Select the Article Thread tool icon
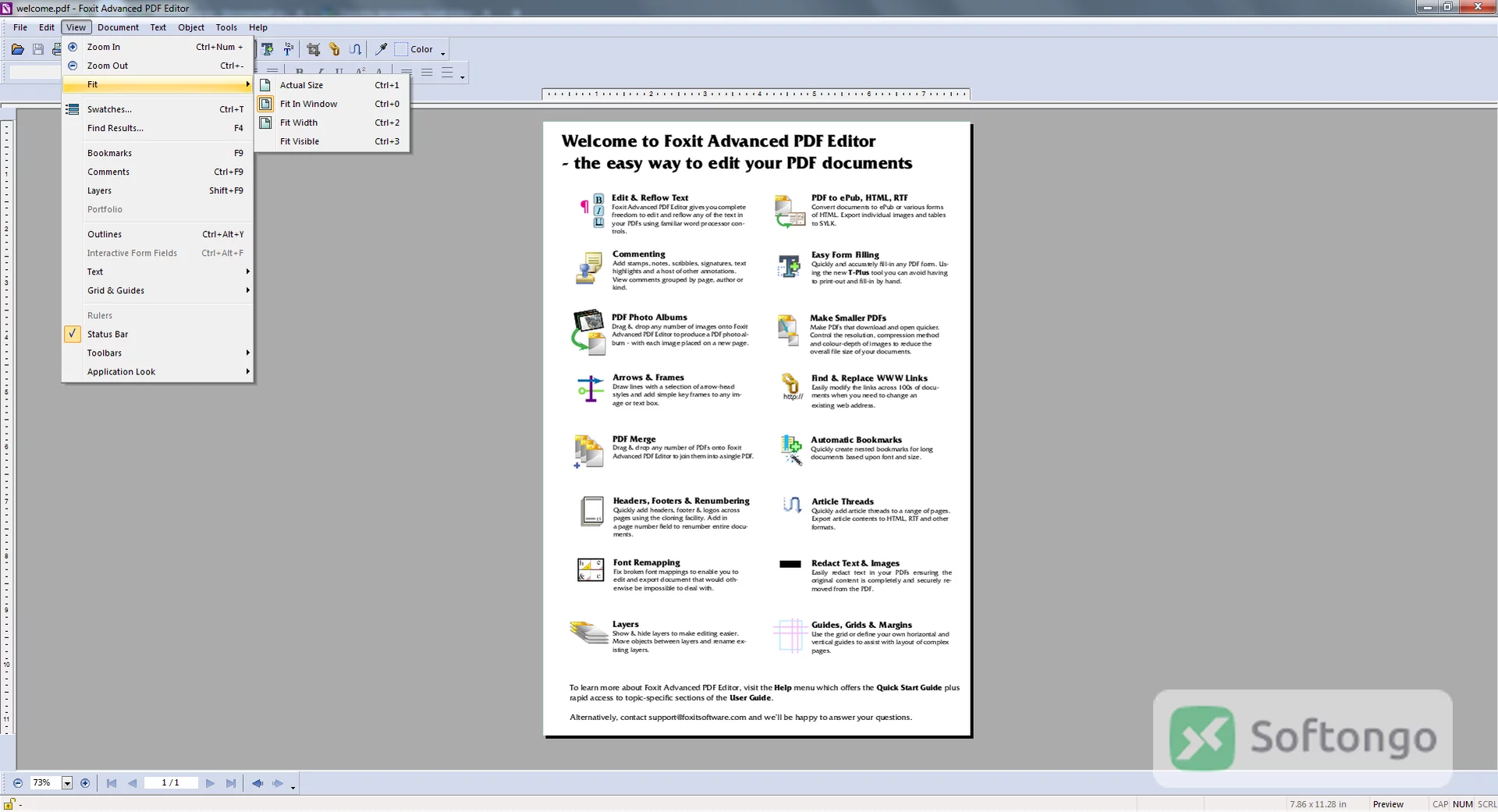Viewport: 1498px width, 812px height. click(x=355, y=49)
